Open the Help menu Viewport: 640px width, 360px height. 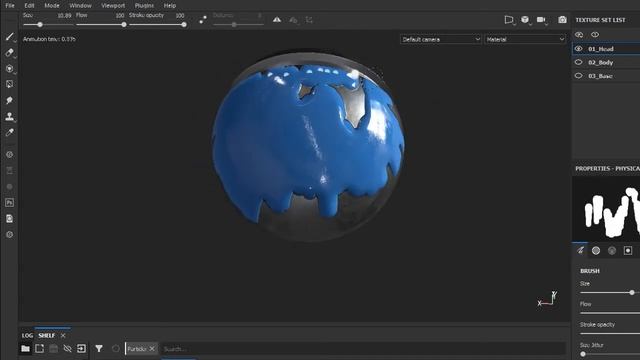pos(170,6)
